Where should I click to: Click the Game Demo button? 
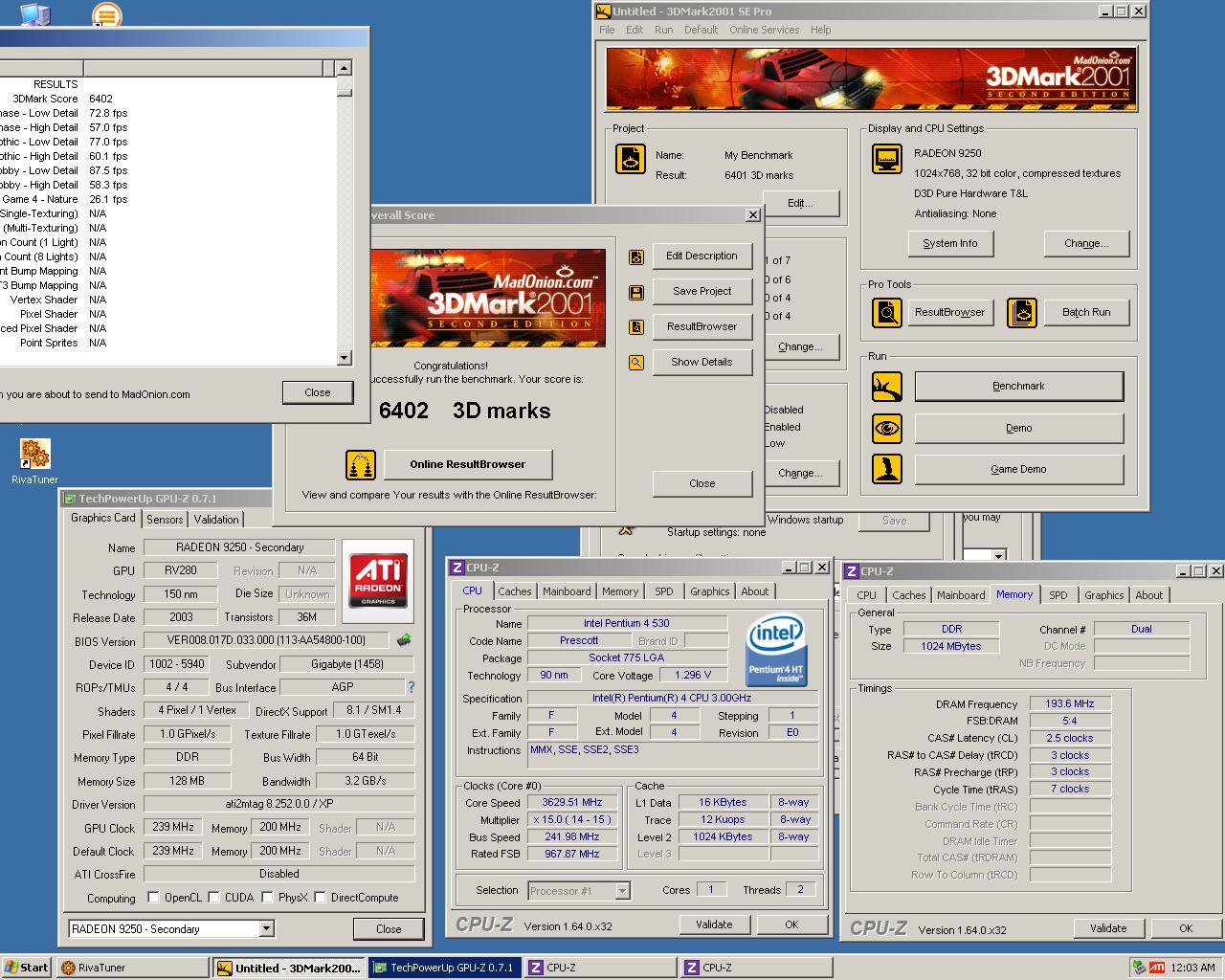click(1018, 470)
